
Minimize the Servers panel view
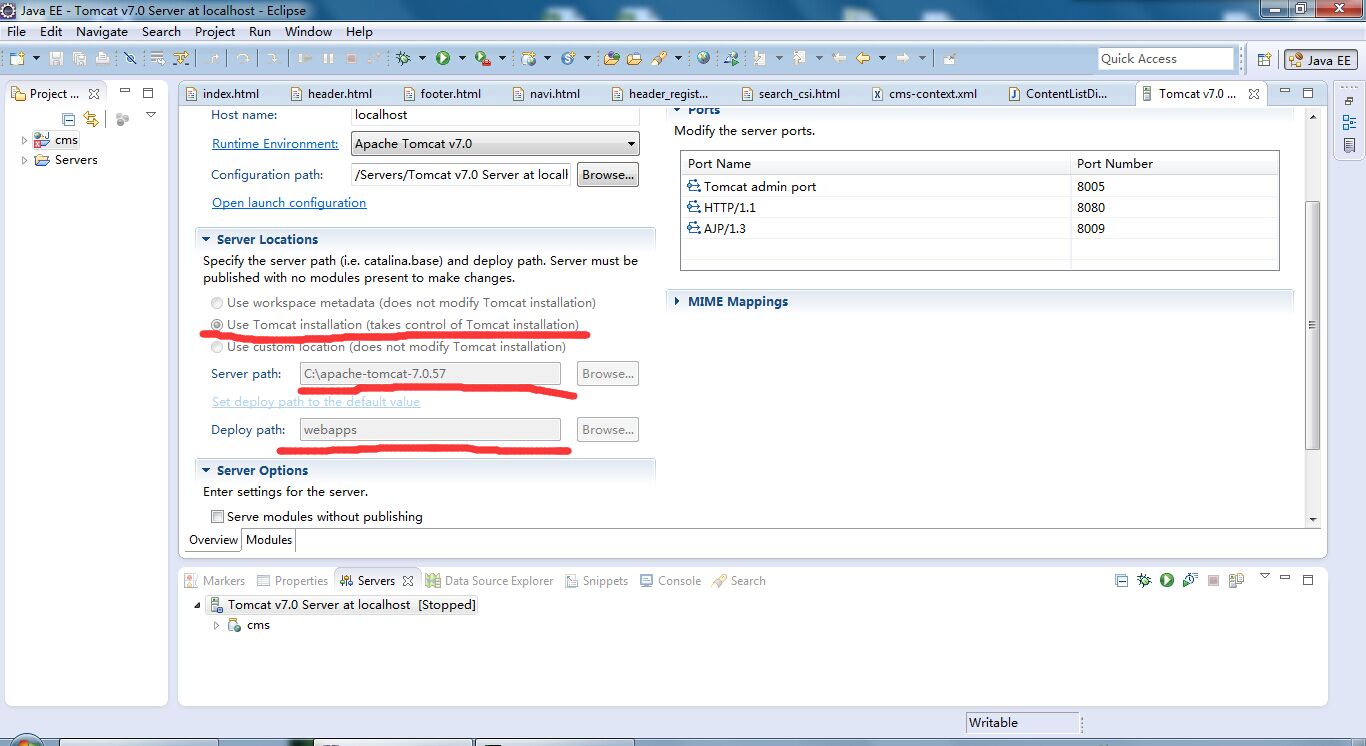1286,579
